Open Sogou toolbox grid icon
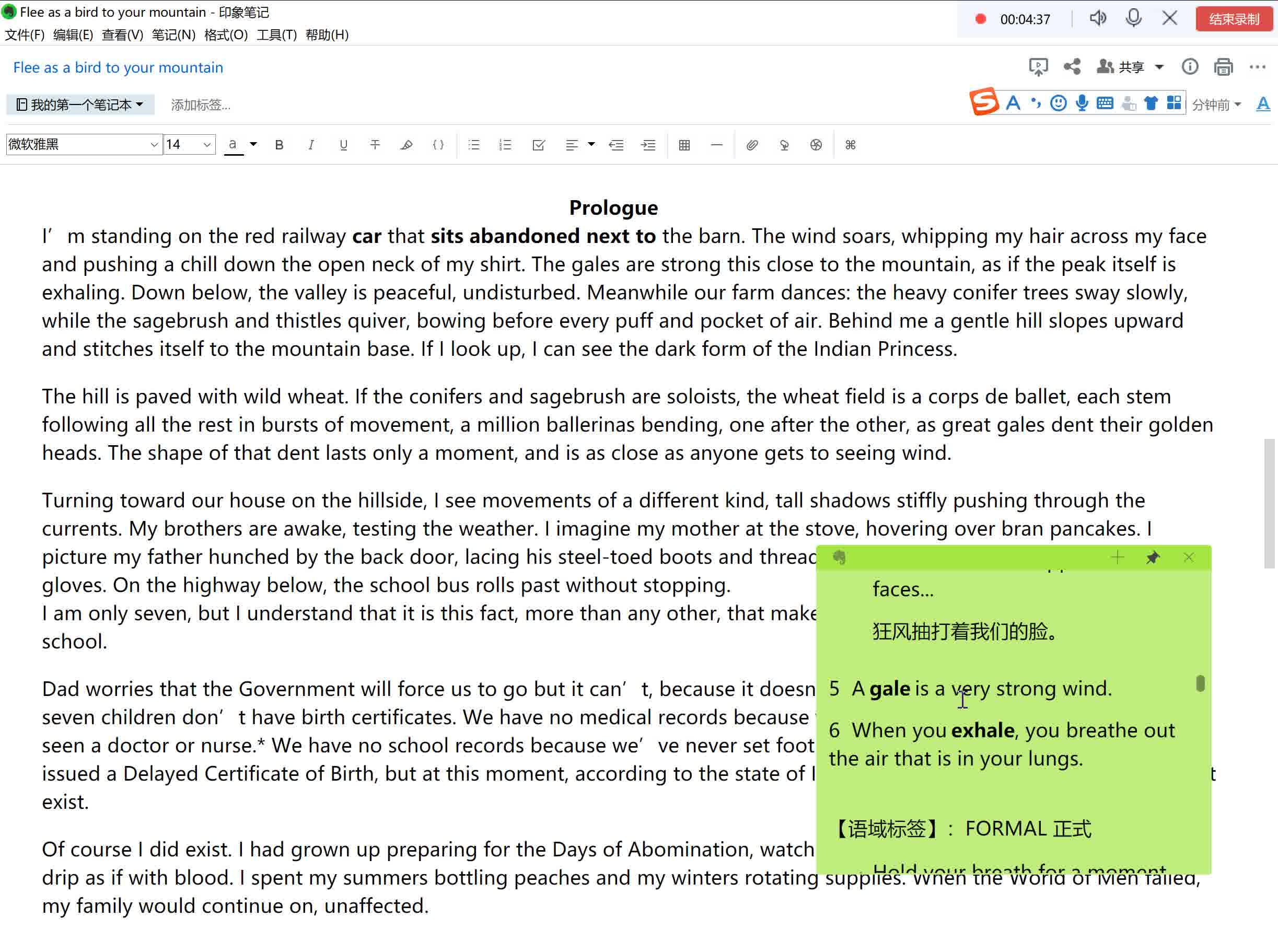 pyautogui.click(x=1174, y=103)
